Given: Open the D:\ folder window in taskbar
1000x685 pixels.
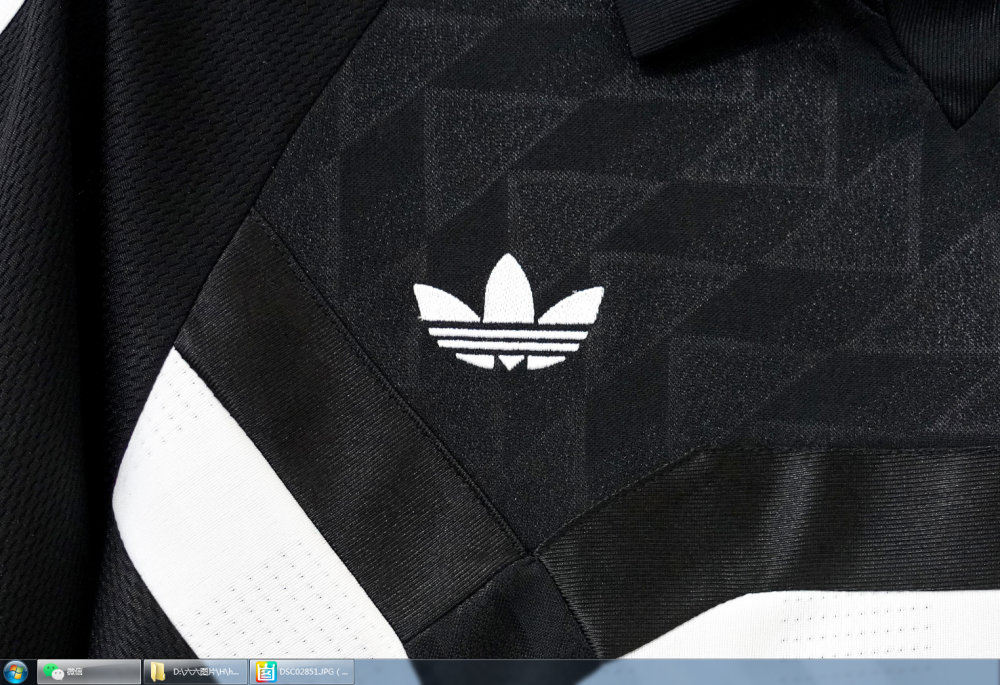Looking at the screenshot, I should pyautogui.click(x=195, y=672).
